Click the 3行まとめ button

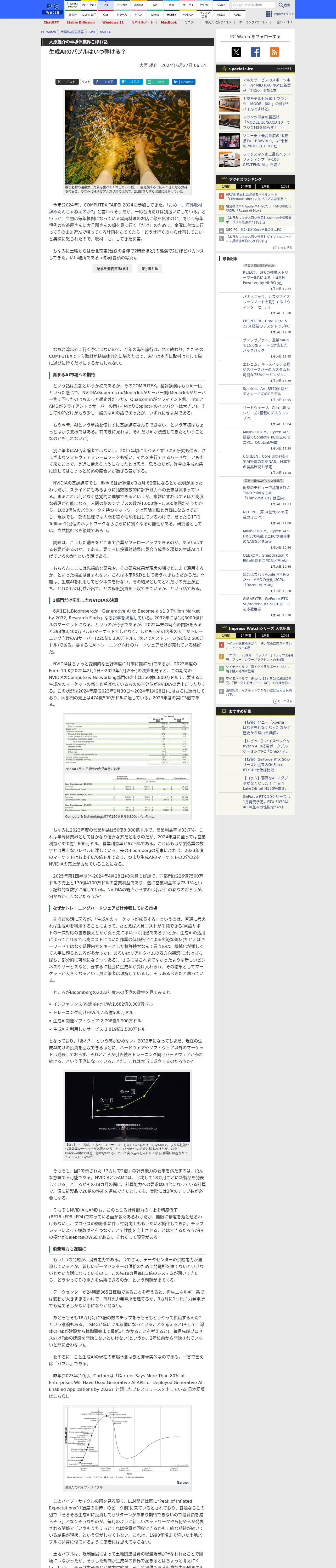click(x=150, y=268)
